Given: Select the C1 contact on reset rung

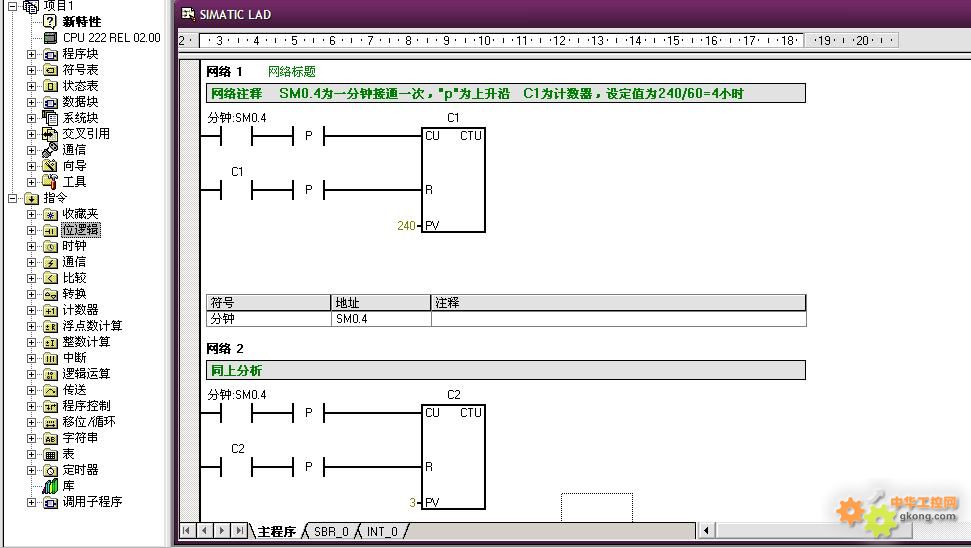Looking at the screenshot, I should pyautogui.click(x=237, y=189).
